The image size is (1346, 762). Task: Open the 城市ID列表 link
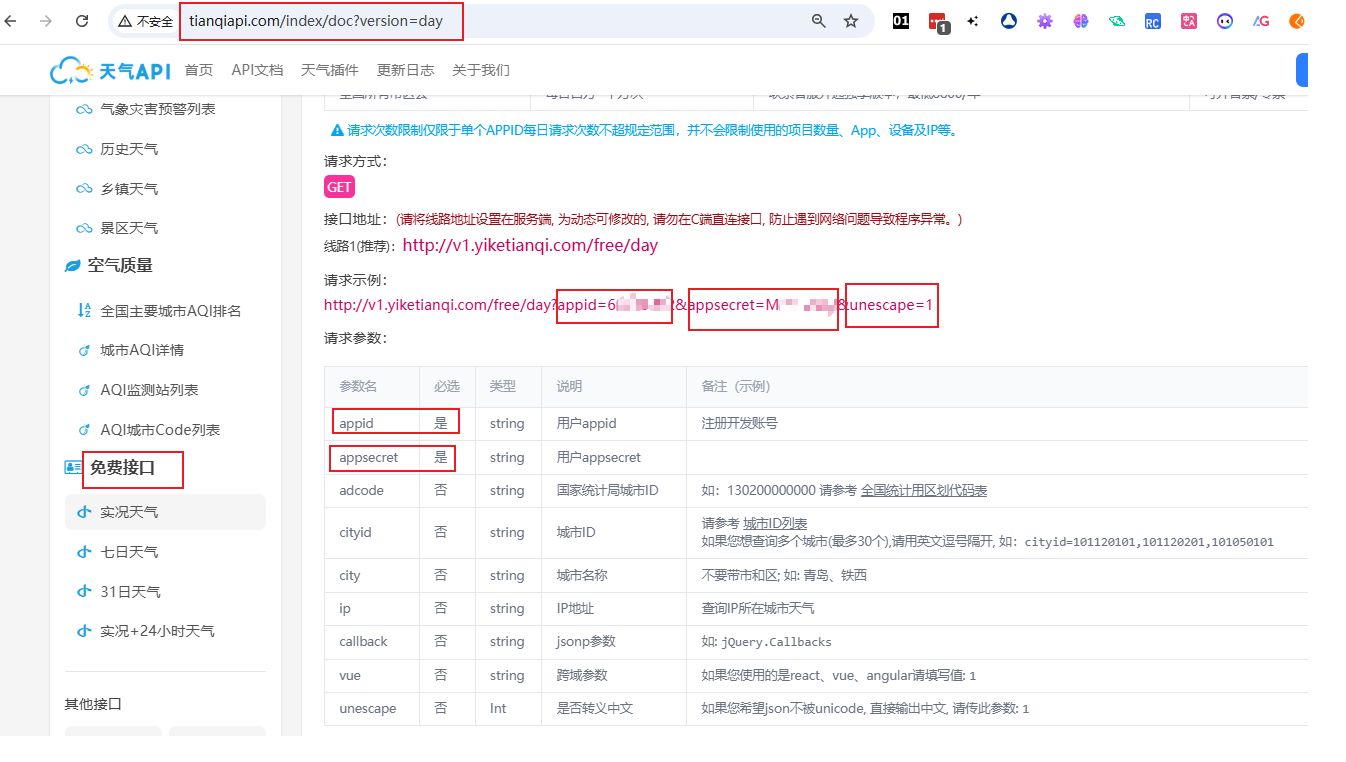tap(775, 524)
